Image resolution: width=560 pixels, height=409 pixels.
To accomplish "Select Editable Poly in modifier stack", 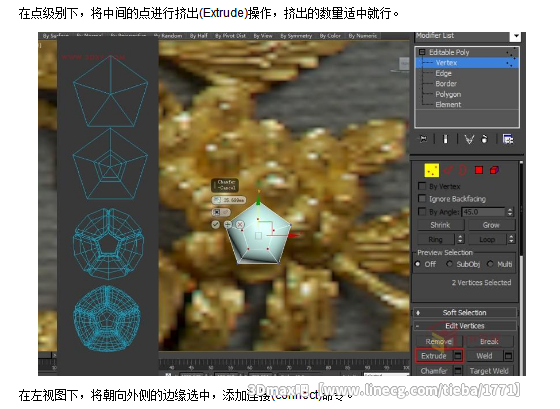I will coord(449,52).
